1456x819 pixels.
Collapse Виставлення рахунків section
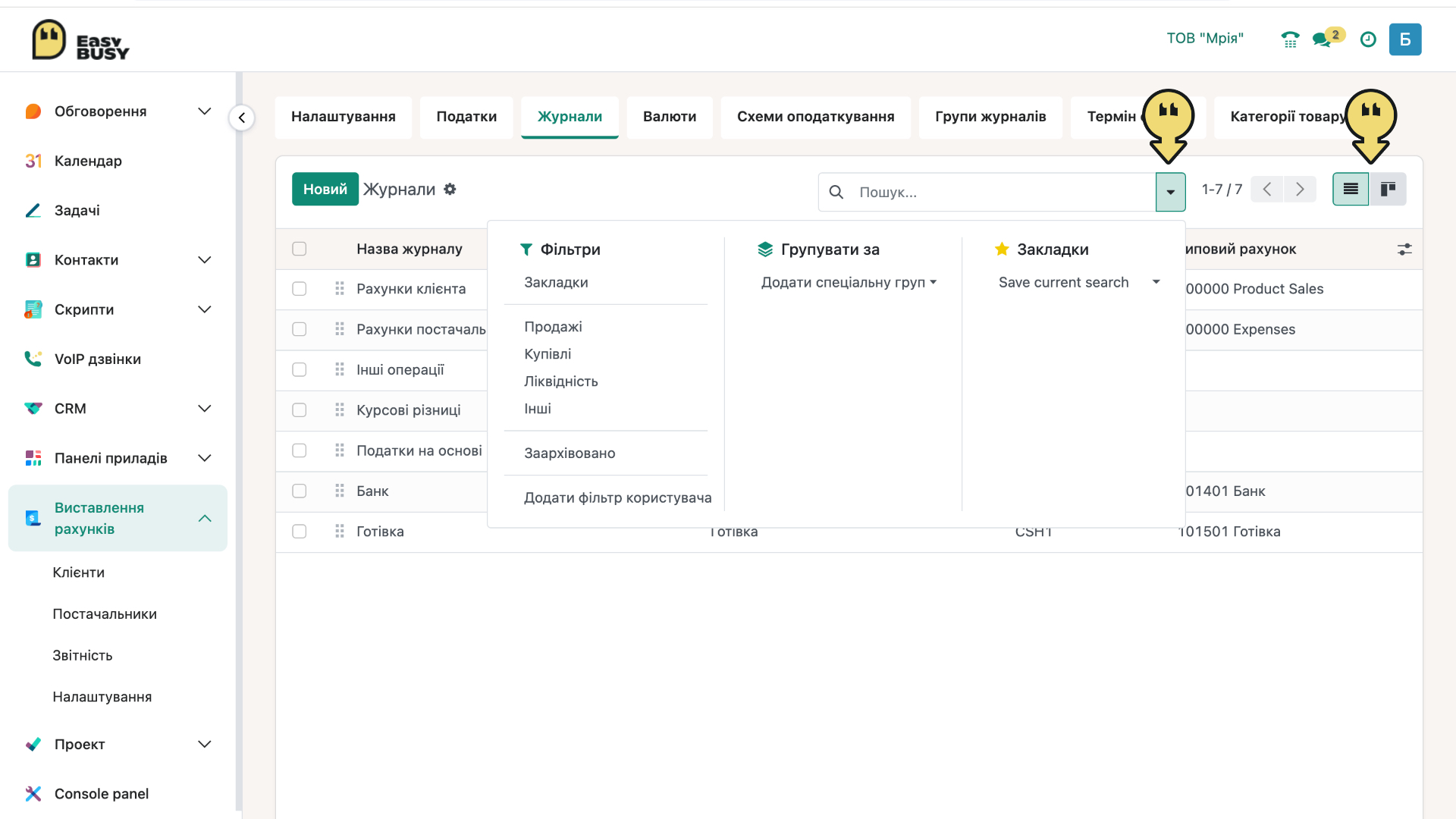[204, 519]
